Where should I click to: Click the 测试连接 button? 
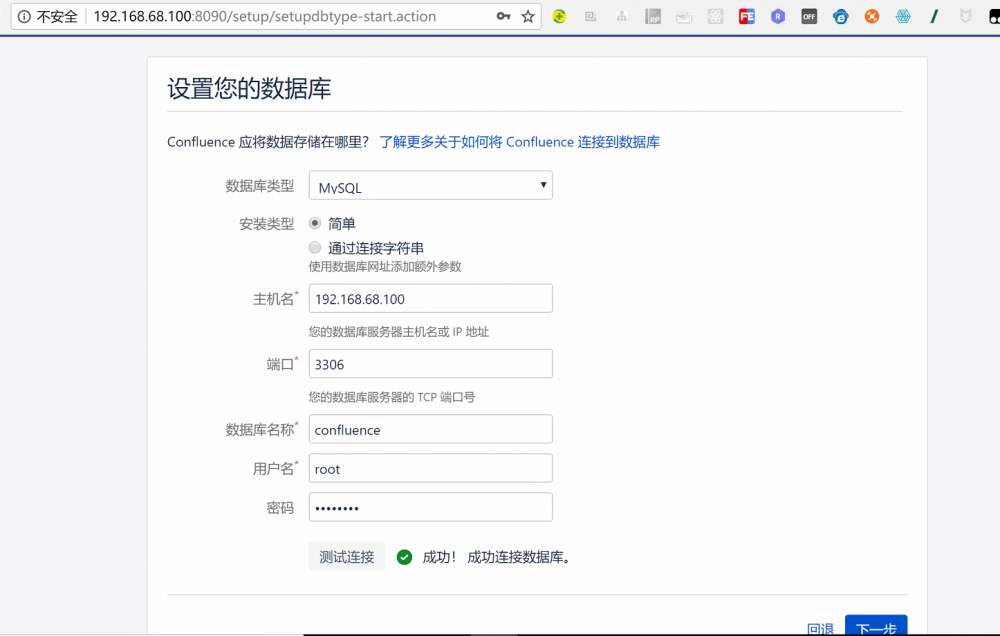pyautogui.click(x=347, y=557)
